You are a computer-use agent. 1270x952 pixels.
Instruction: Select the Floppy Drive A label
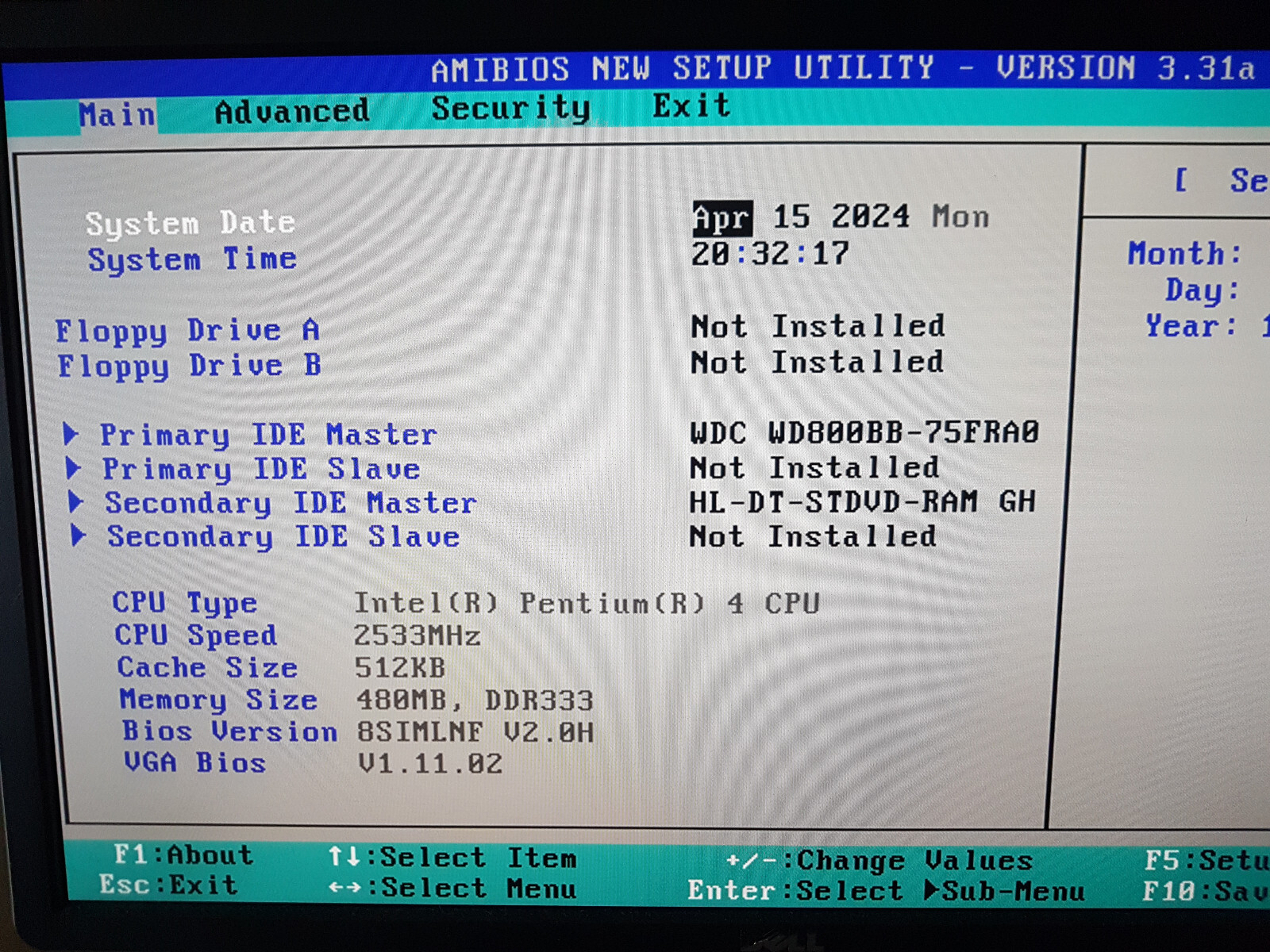pos(187,331)
